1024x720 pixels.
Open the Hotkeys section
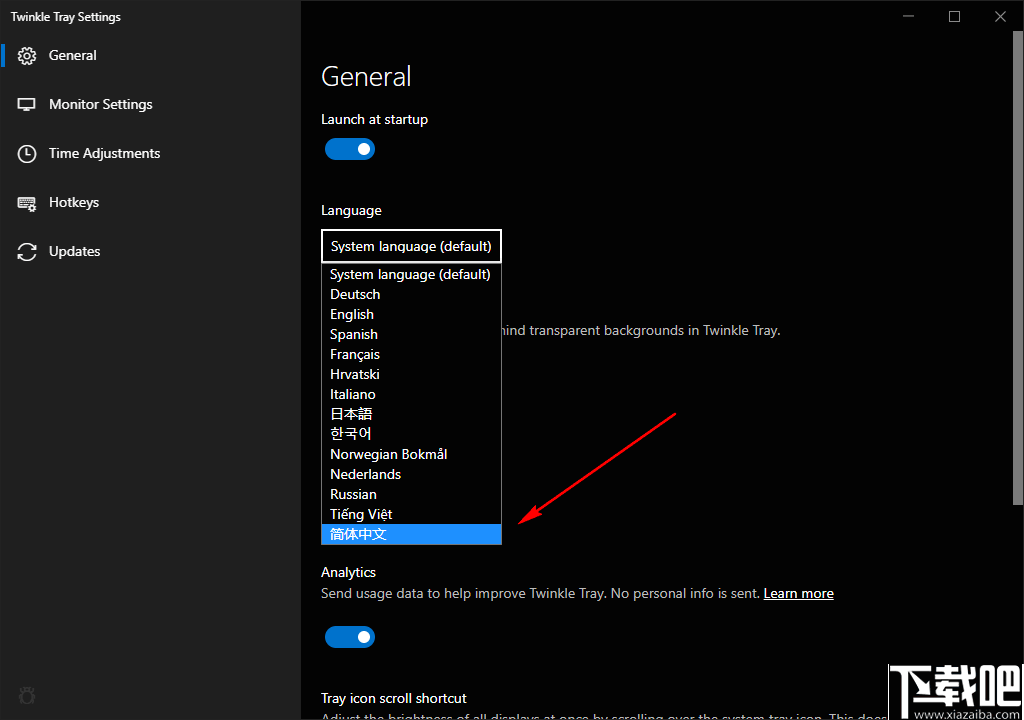[150, 203]
